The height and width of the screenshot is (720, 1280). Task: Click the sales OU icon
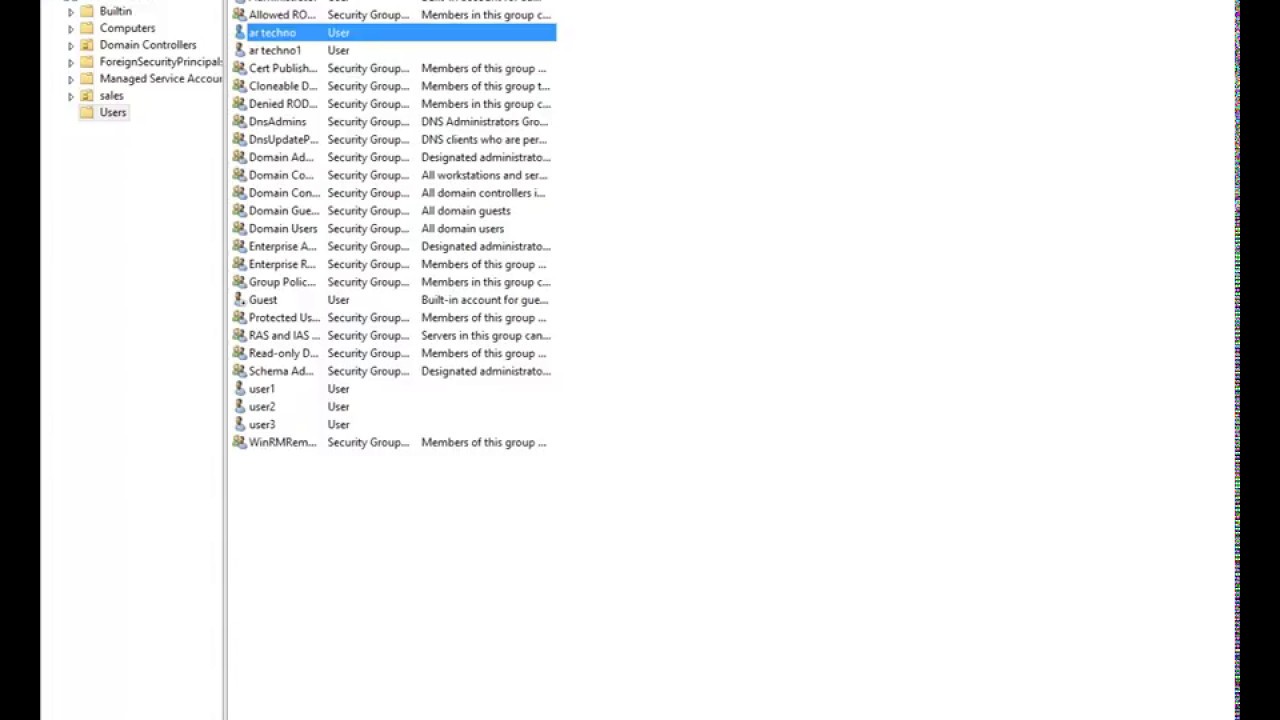coord(87,96)
